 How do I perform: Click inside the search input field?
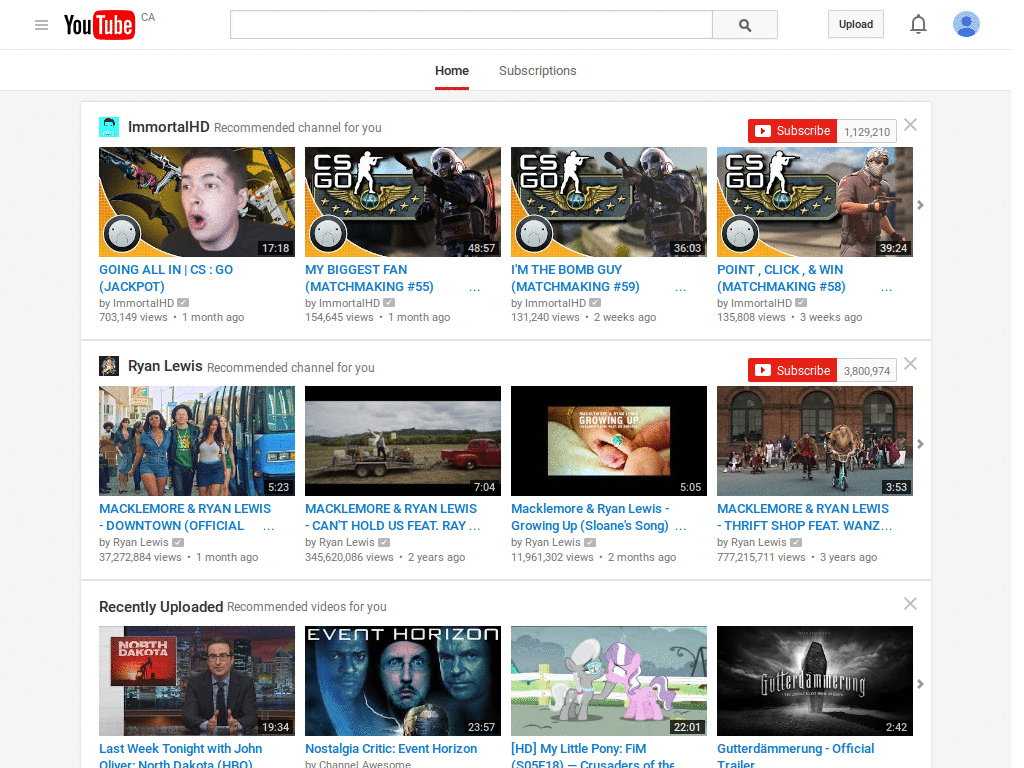(x=471, y=25)
